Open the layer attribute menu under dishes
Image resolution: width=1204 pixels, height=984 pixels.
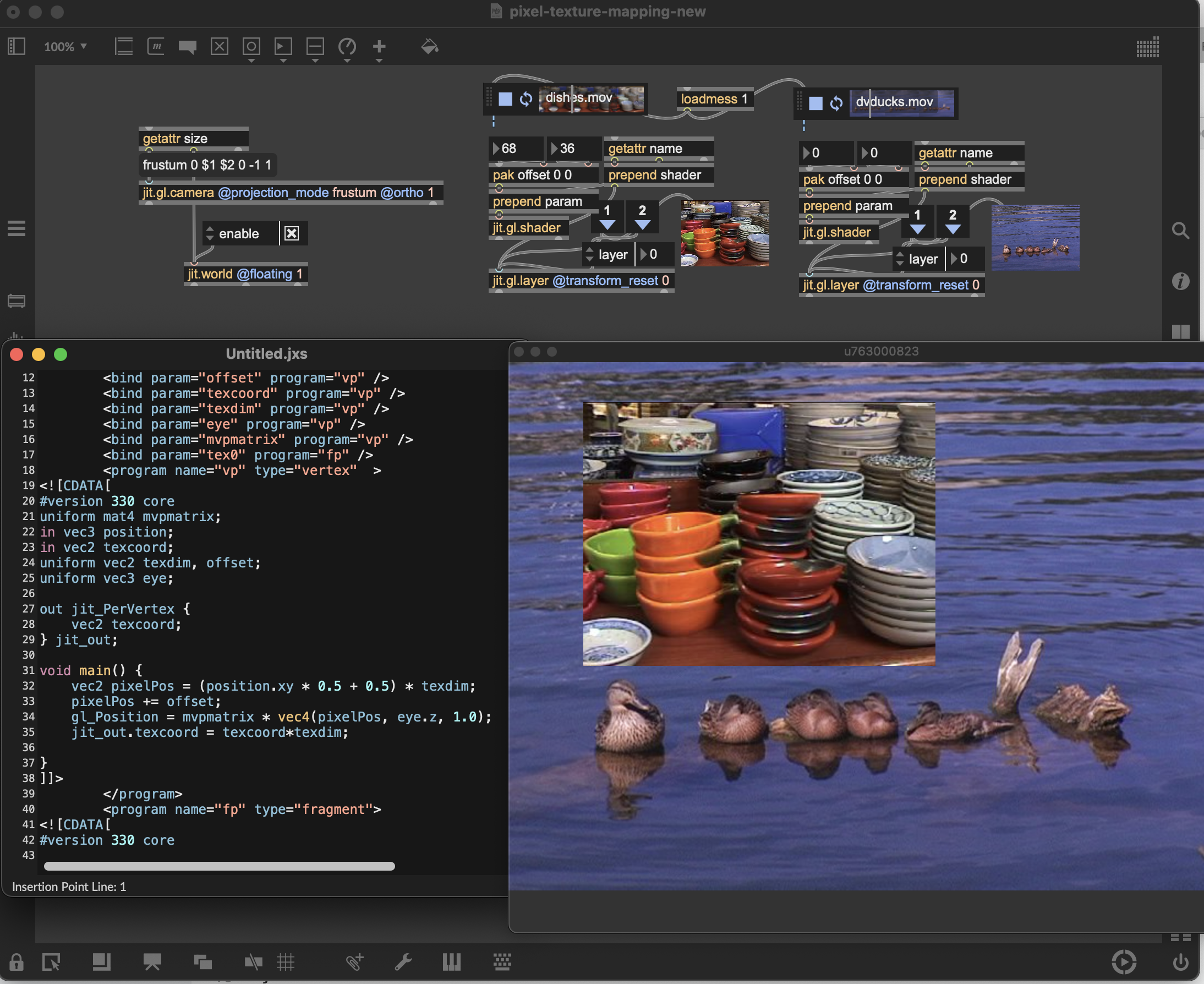(x=589, y=254)
